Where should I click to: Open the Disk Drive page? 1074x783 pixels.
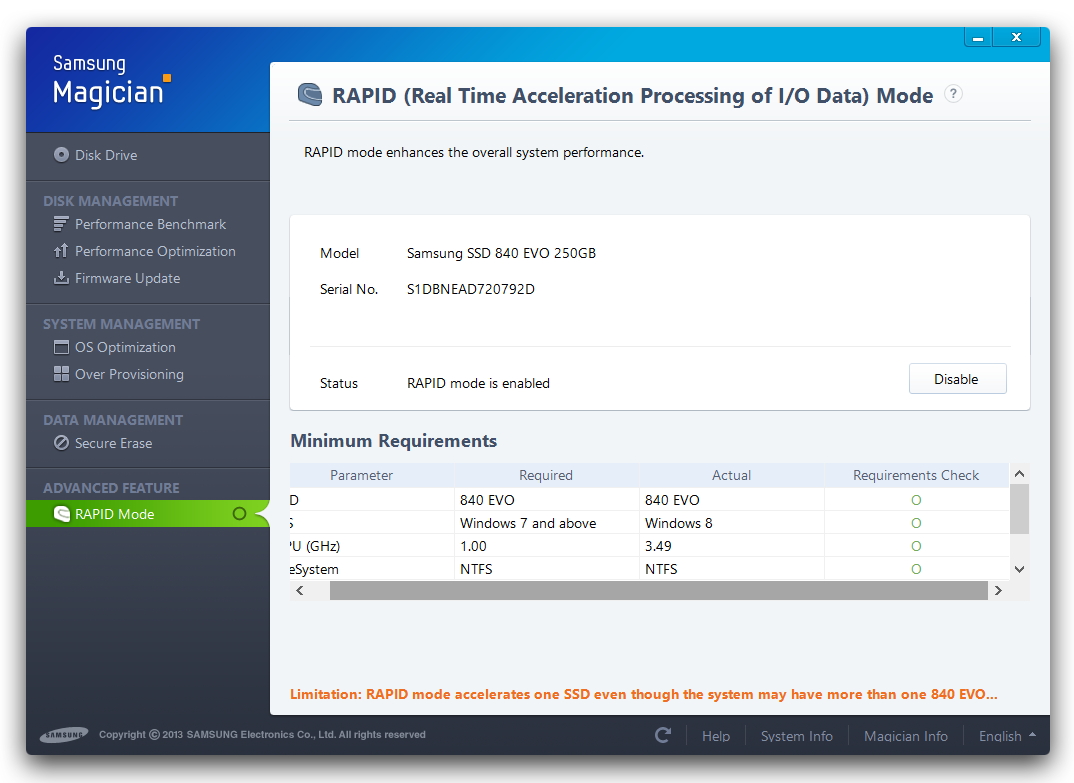click(105, 156)
